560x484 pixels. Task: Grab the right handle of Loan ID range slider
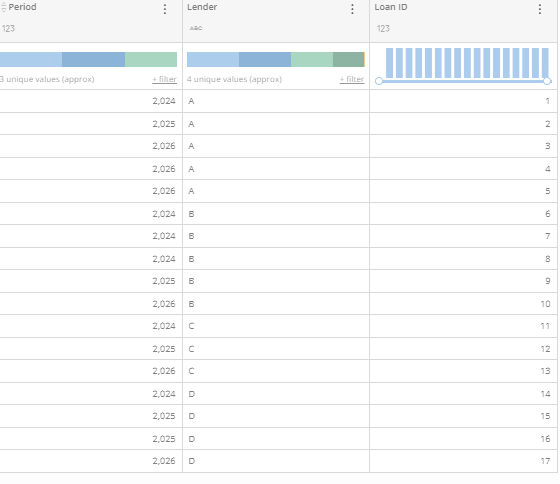point(547,81)
